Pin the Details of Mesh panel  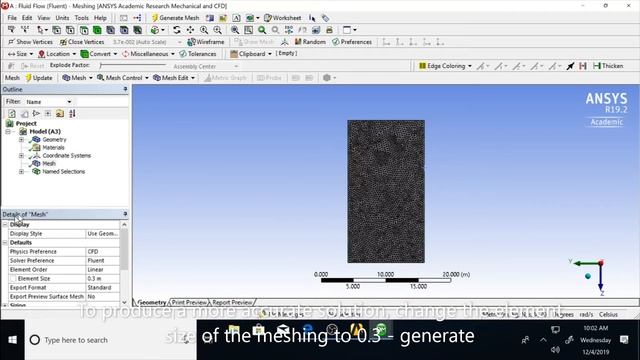pyautogui.click(x=125, y=214)
